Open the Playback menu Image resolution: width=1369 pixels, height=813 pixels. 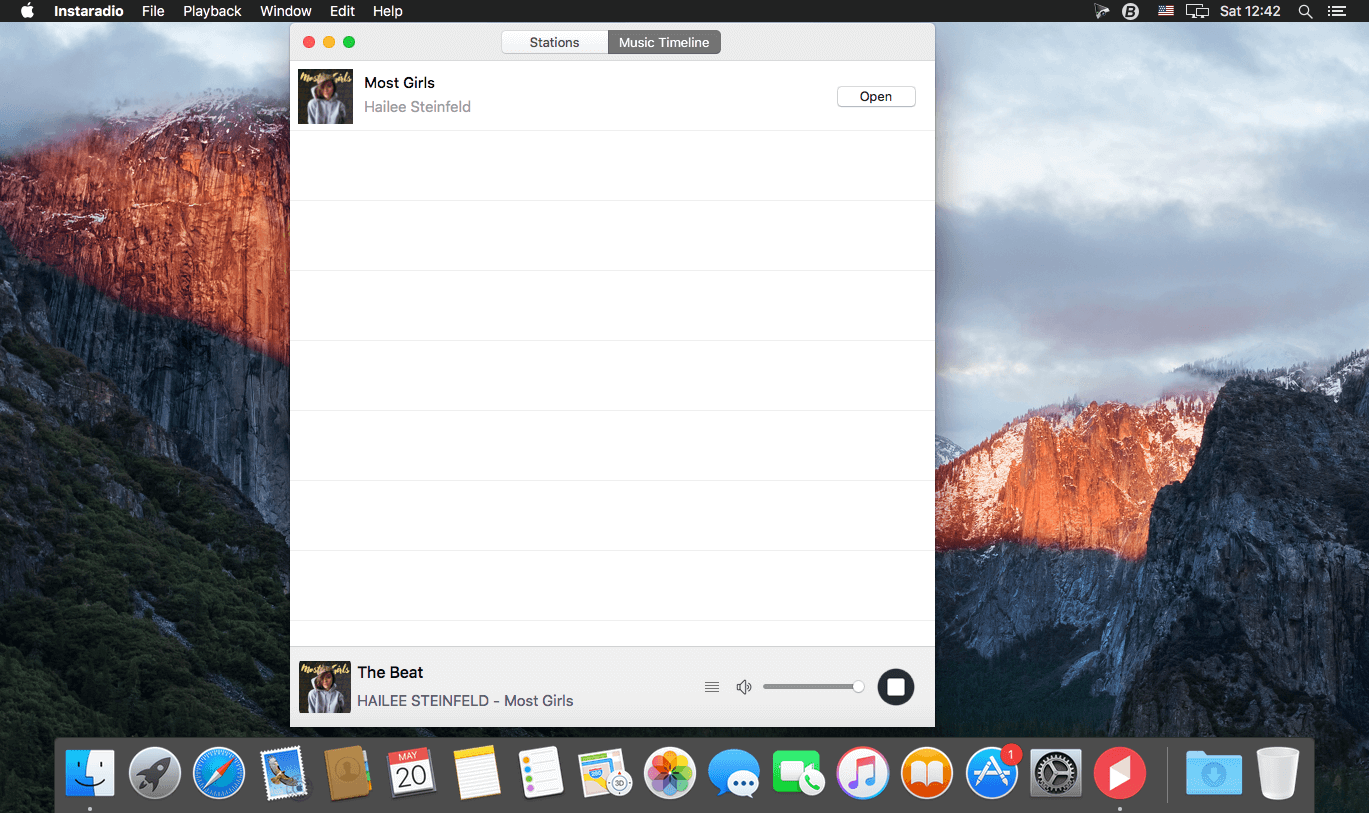(212, 11)
